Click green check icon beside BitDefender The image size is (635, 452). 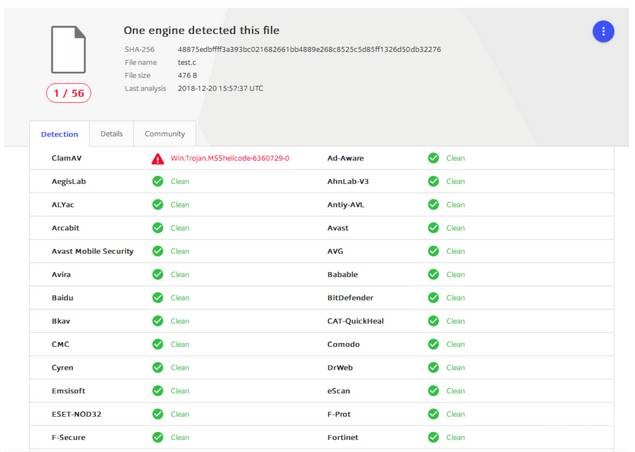click(433, 298)
